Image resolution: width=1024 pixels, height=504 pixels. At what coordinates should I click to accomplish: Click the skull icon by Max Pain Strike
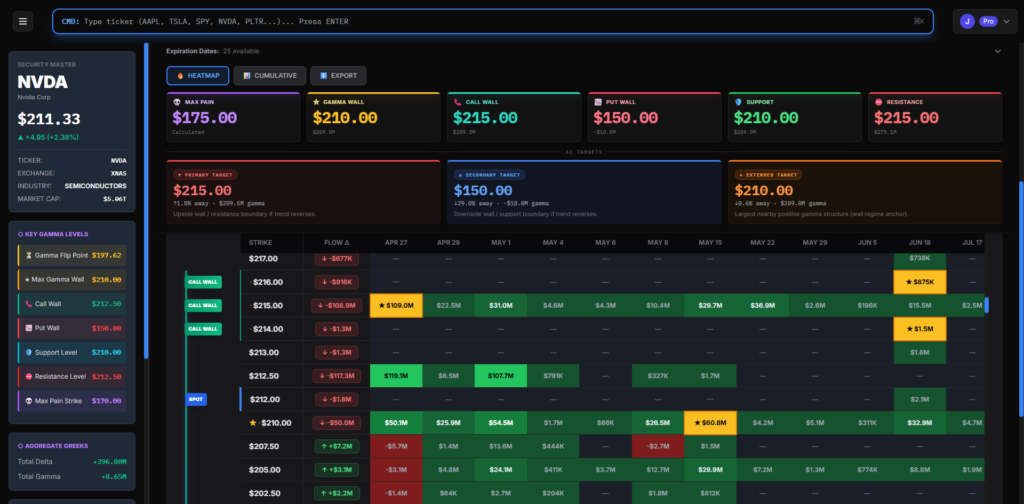[28, 401]
